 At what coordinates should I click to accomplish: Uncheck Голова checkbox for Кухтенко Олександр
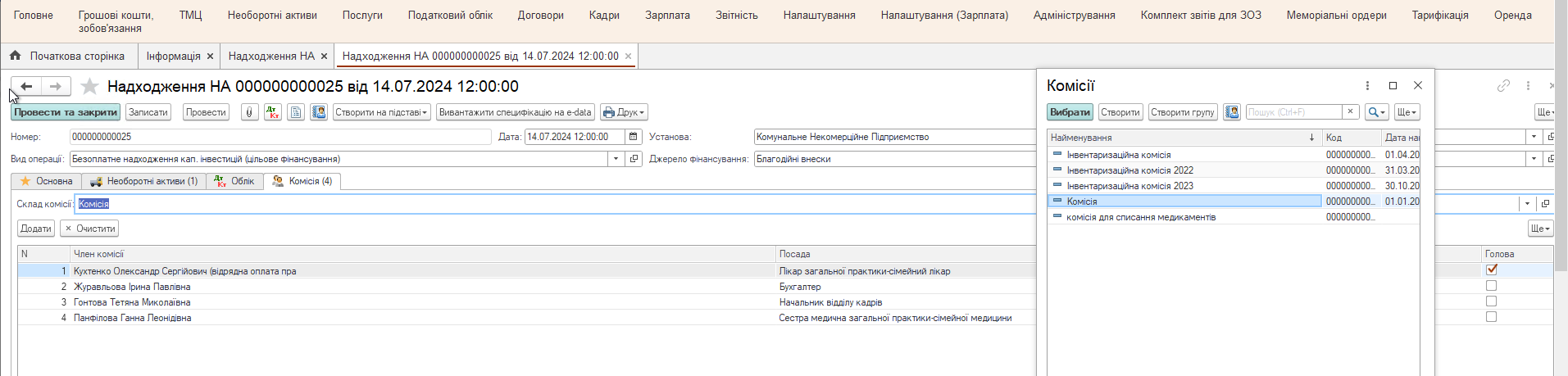pyautogui.click(x=1491, y=270)
